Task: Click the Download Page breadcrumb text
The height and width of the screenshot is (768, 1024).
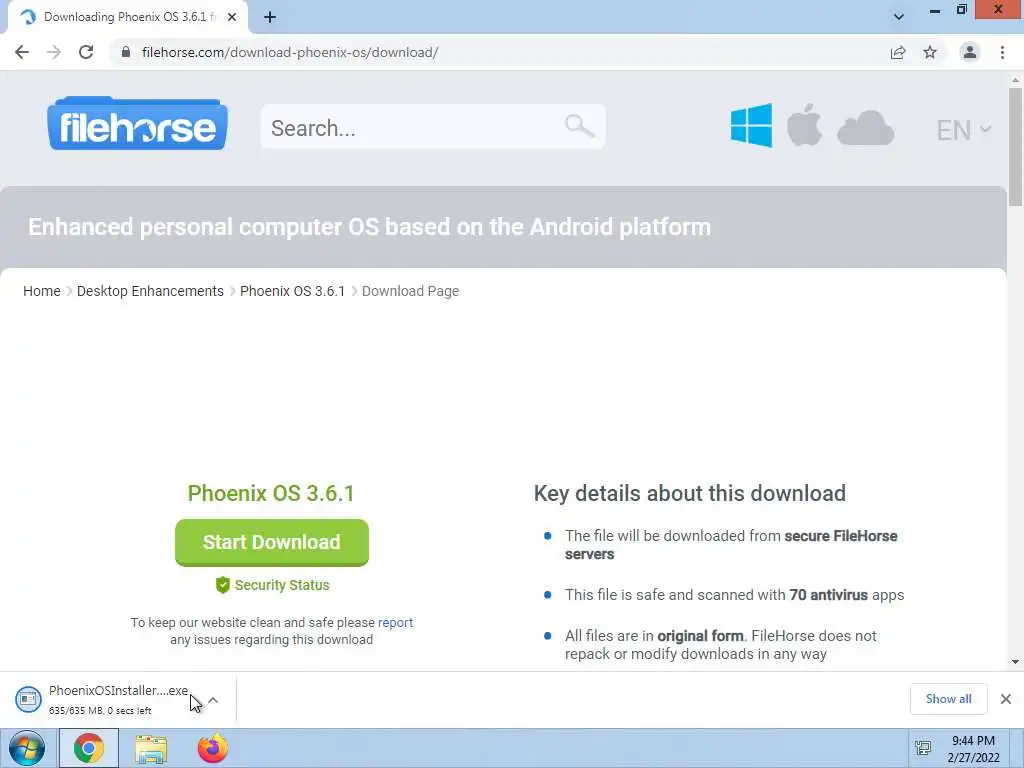Action: click(410, 291)
